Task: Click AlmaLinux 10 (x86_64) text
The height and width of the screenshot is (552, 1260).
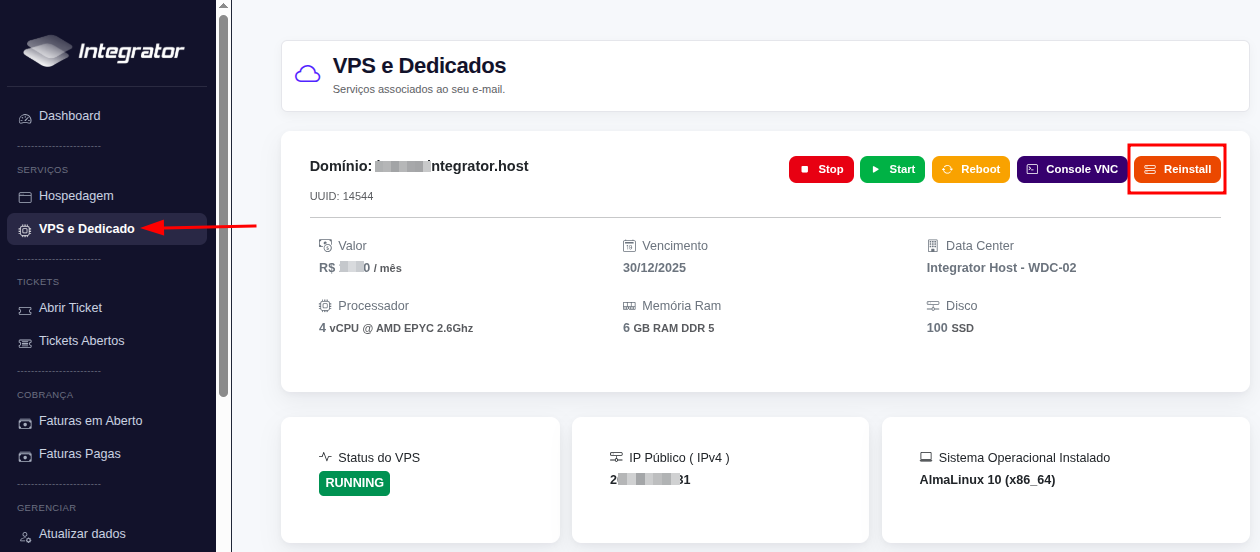Action: pyautogui.click(x=987, y=480)
